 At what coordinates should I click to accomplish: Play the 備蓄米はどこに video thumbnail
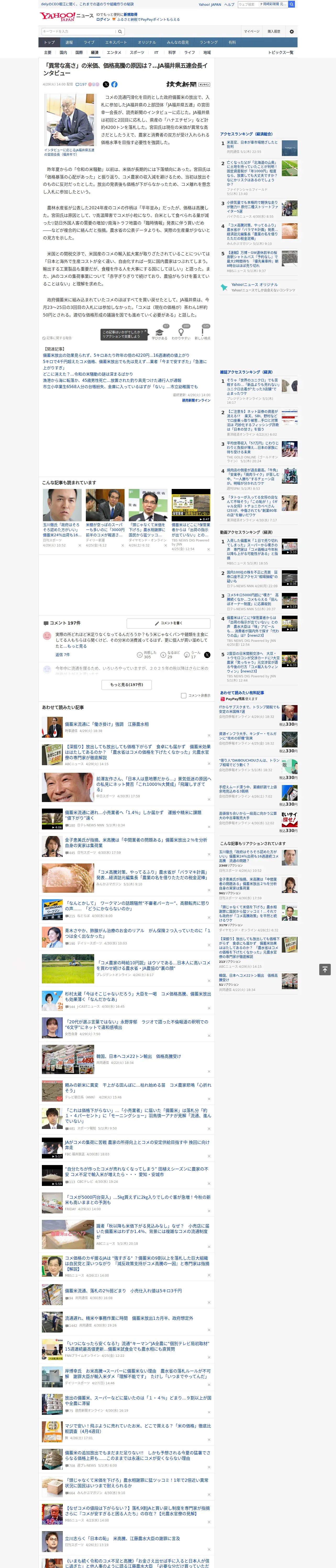pos(190,505)
